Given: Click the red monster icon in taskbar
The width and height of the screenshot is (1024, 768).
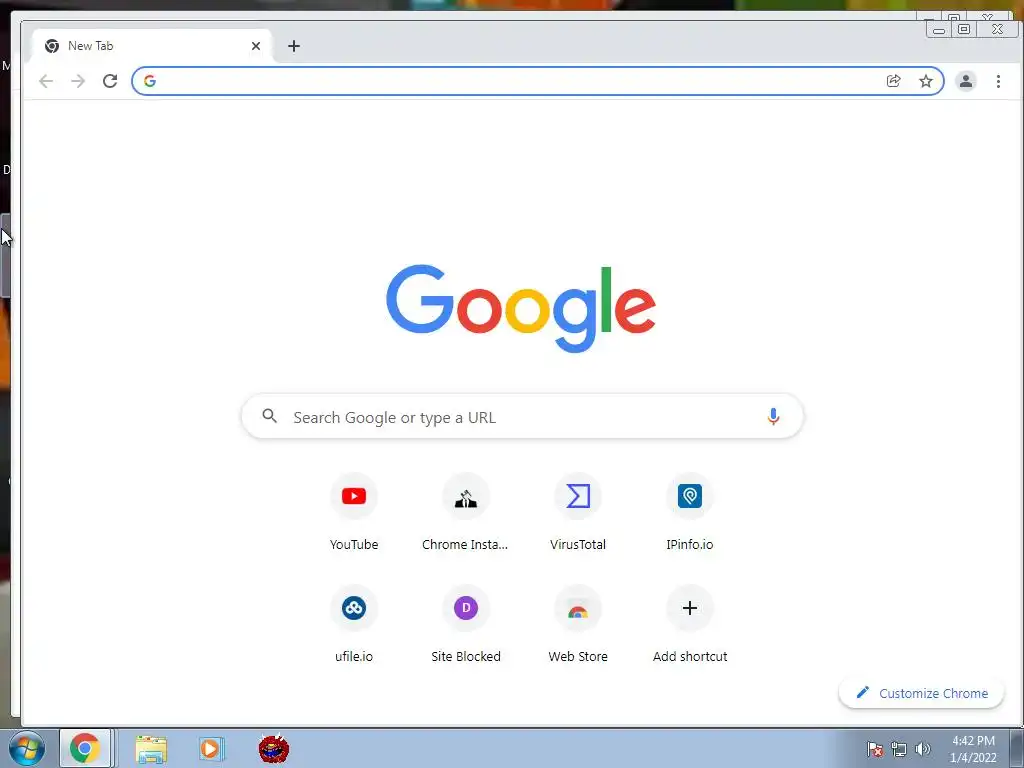Looking at the screenshot, I should coord(274,748).
